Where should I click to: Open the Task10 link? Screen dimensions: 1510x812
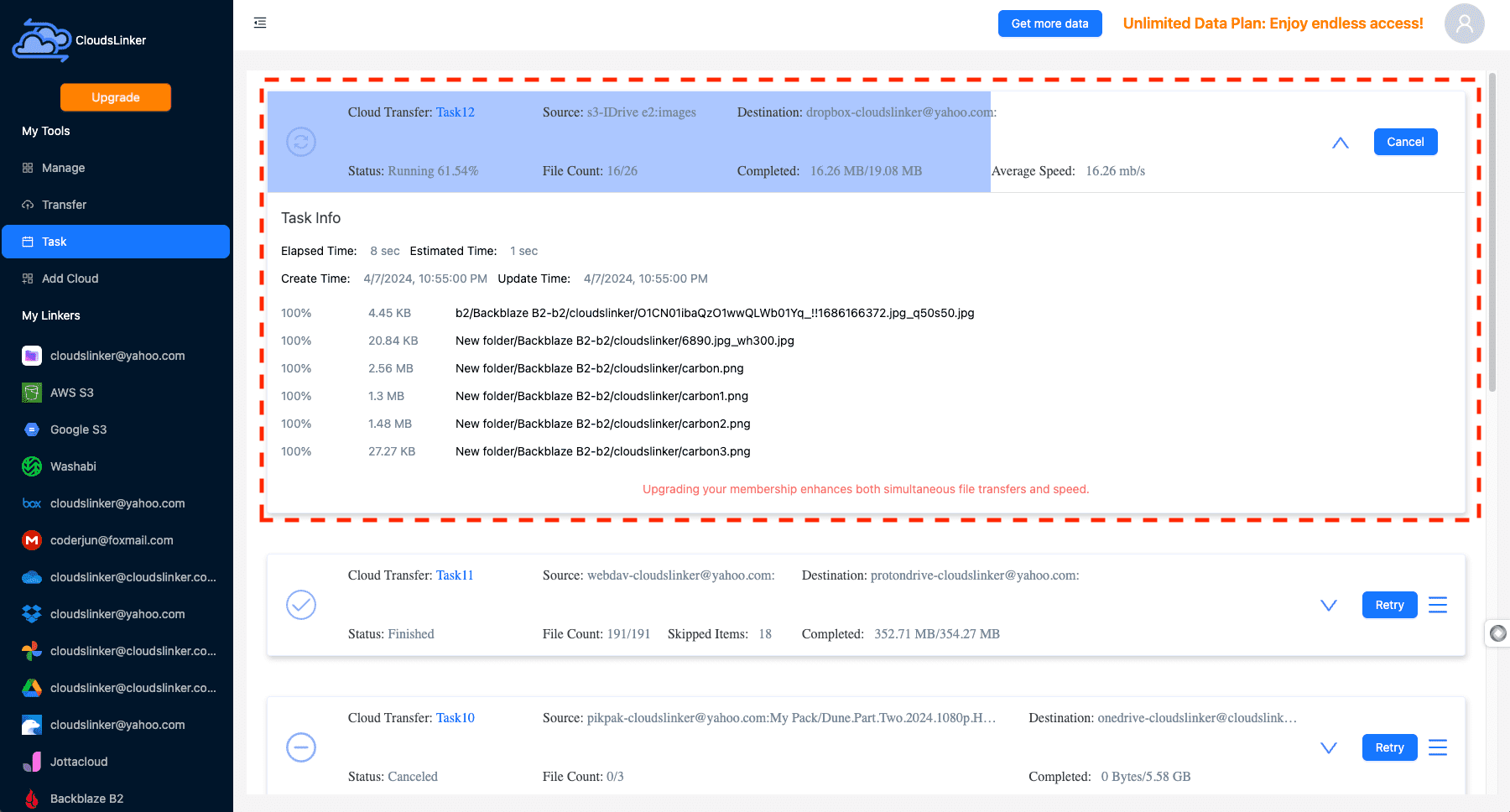pyautogui.click(x=456, y=718)
